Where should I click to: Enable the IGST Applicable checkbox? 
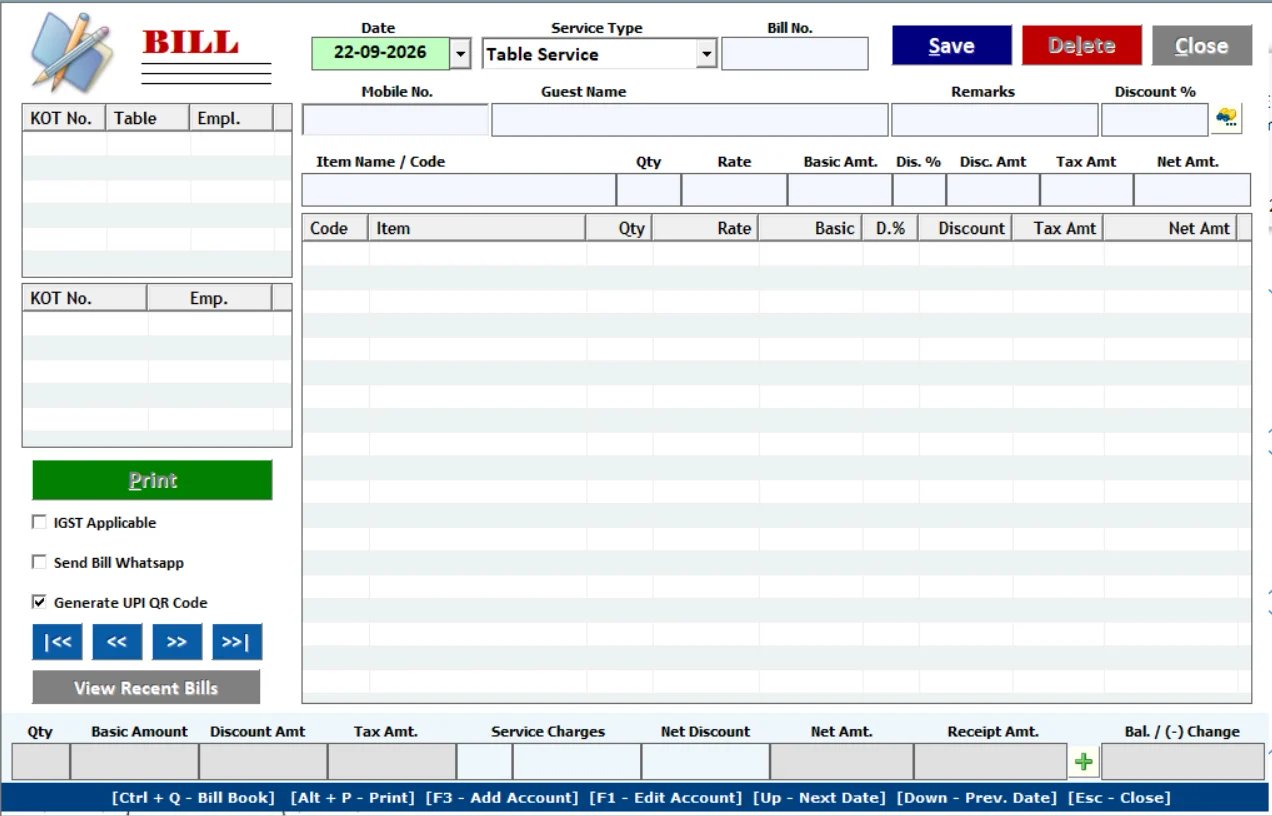point(39,522)
